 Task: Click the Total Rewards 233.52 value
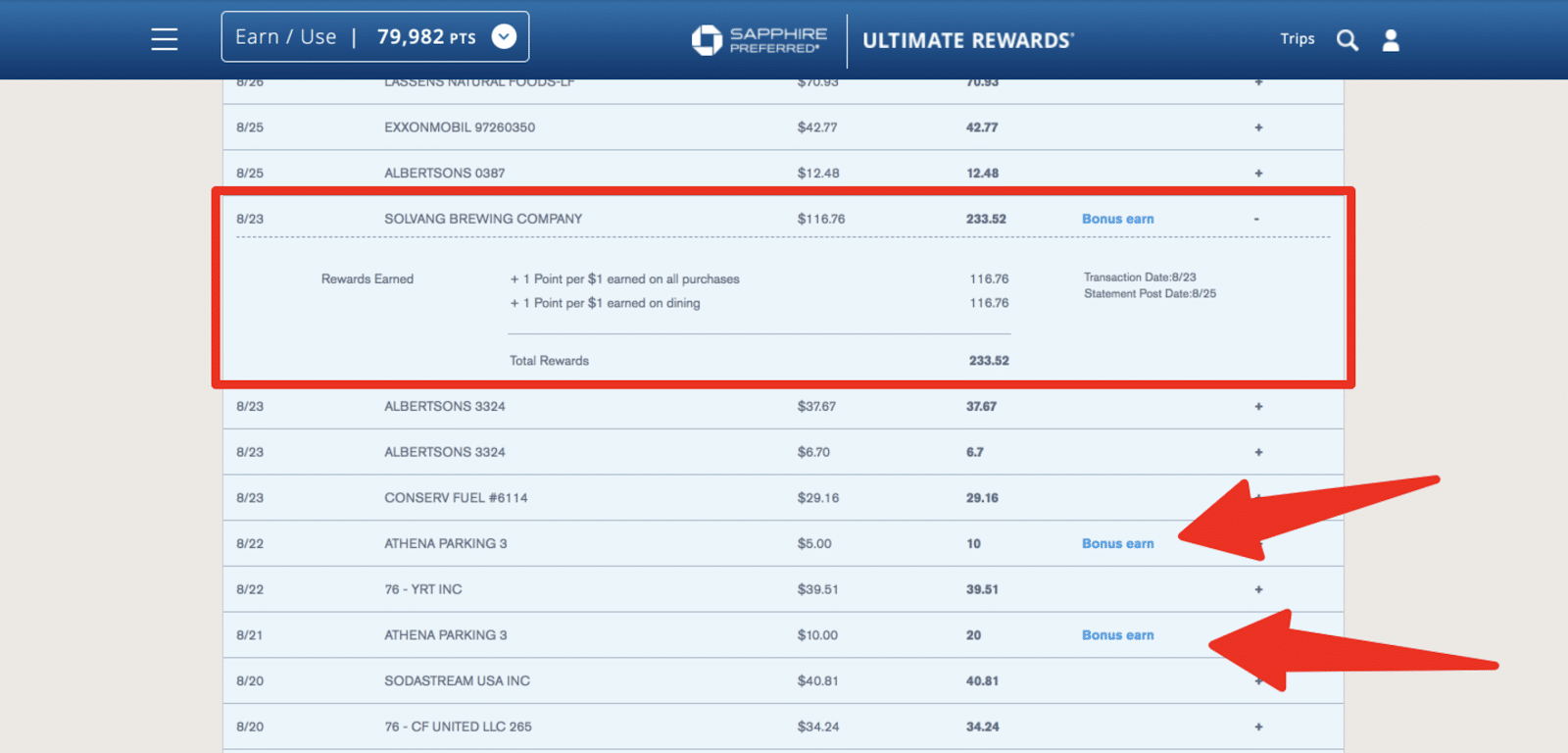[x=989, y=361]
